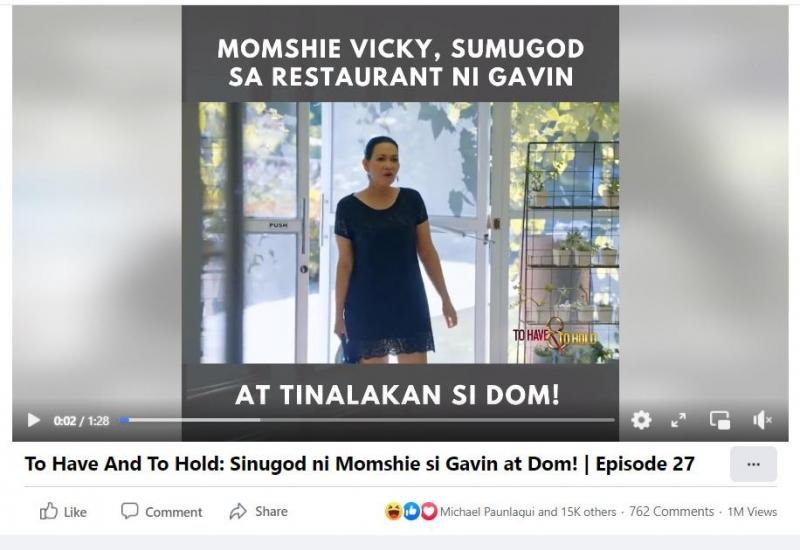Open the three-dot more options menu
Image resolution: width=800 pixels, height=550 pixels.
pyautogui.click(x=753, y=464)
